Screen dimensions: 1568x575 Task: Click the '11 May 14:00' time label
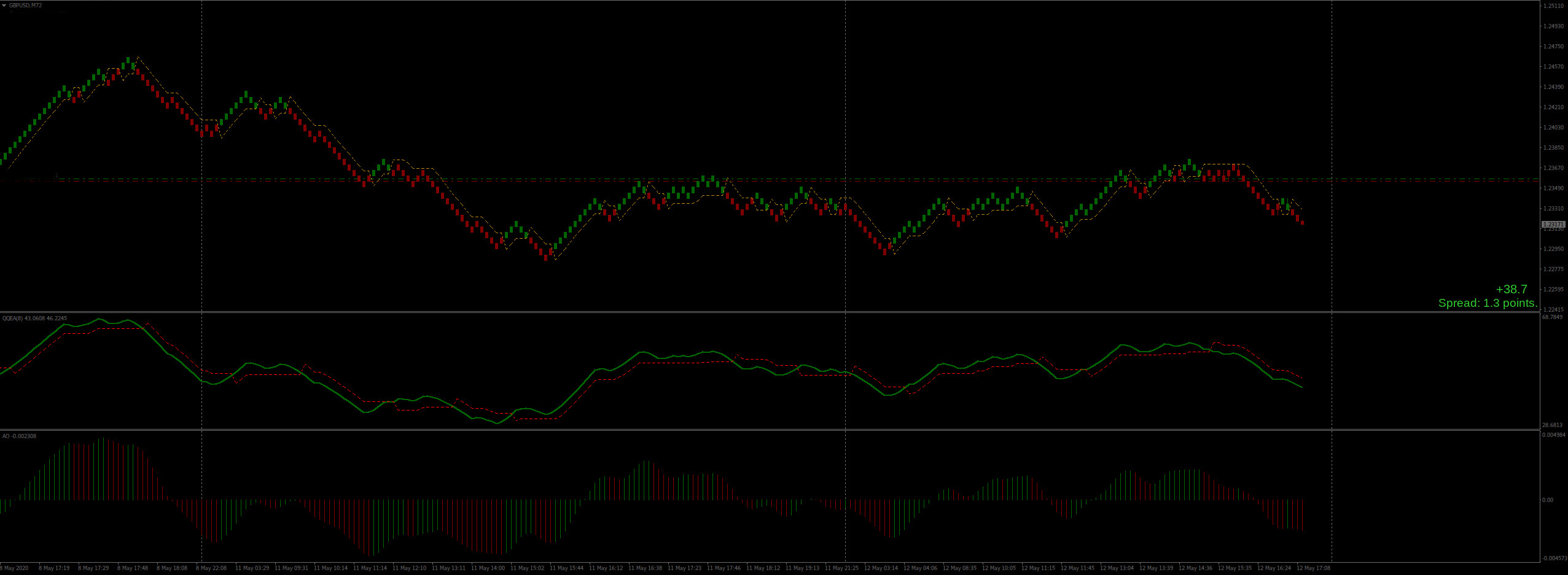[488, 568]
